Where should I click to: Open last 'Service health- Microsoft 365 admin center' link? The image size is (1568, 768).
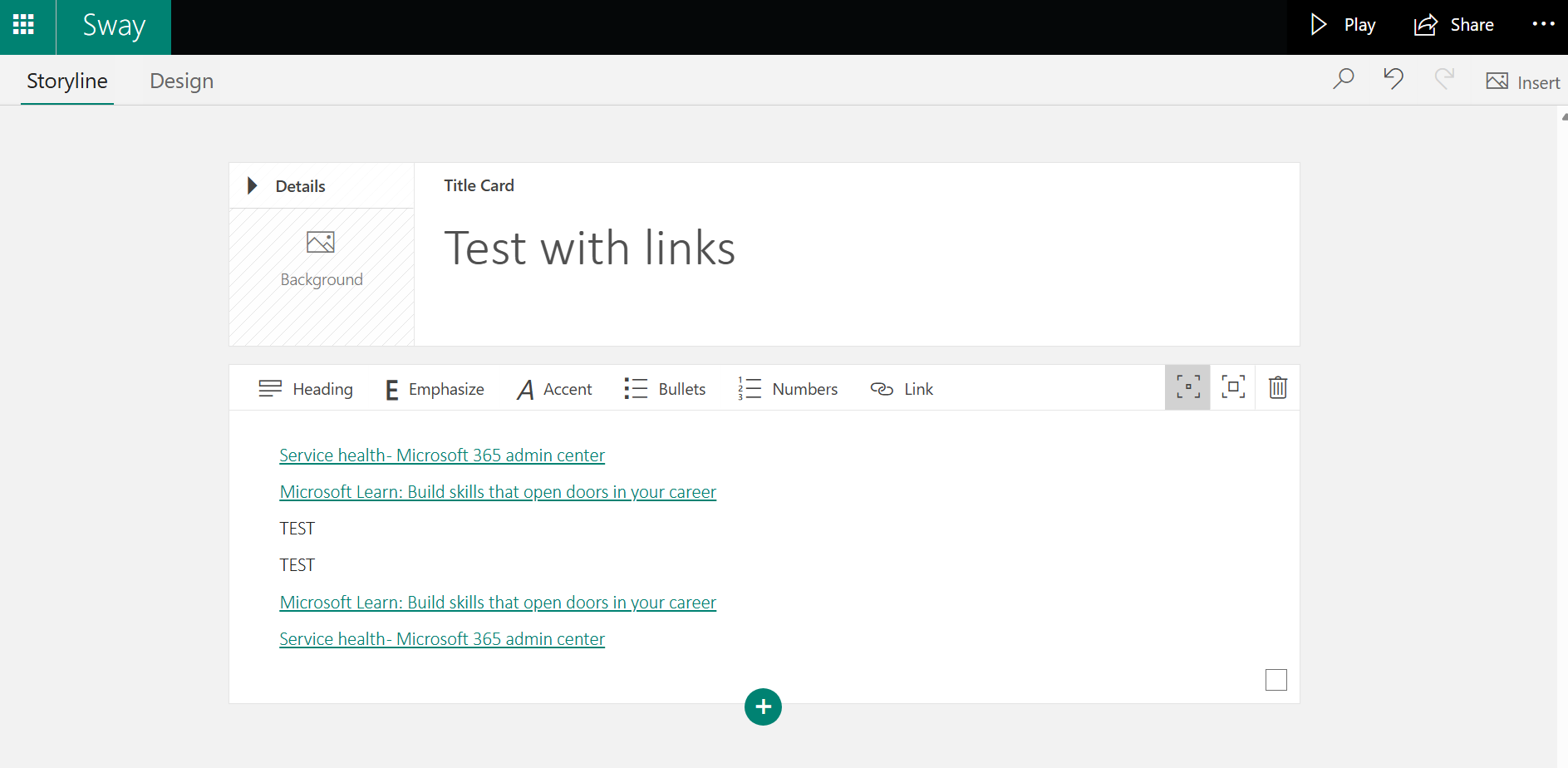point(442,639)
